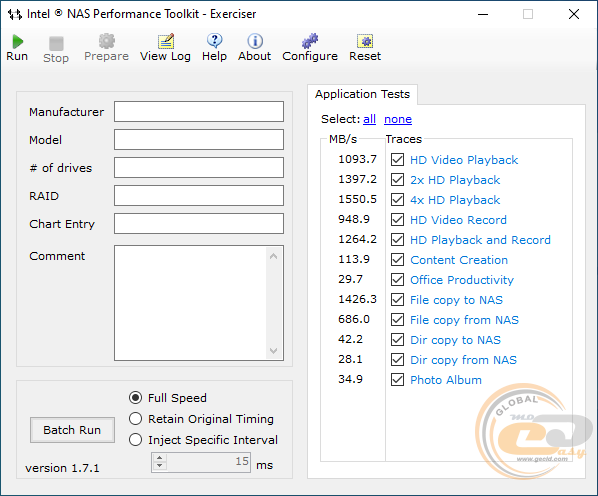598x496 pixels.
Task: Click the Batch Run button
Action: pos(72,430)
